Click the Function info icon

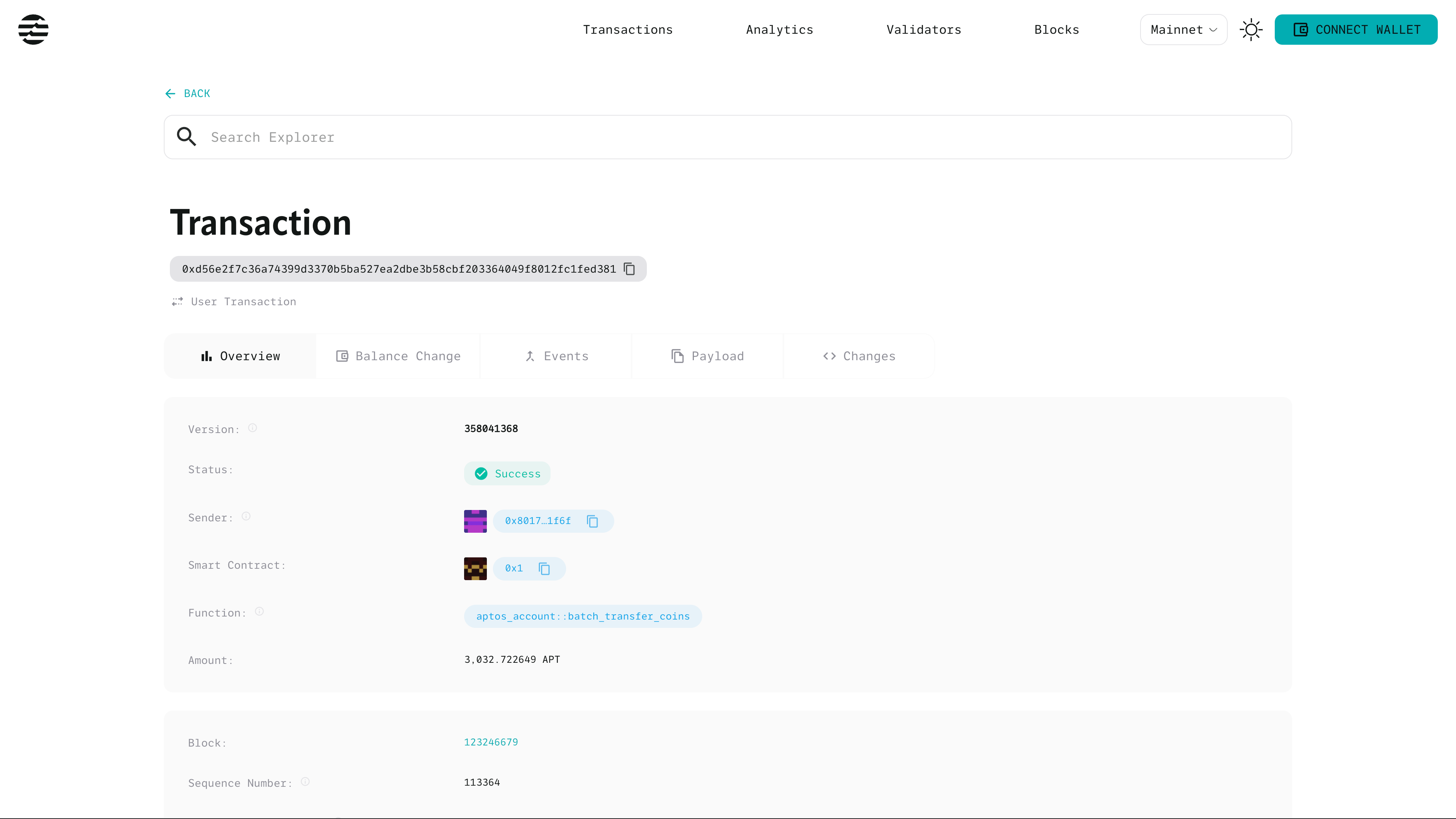pos(259,612)
